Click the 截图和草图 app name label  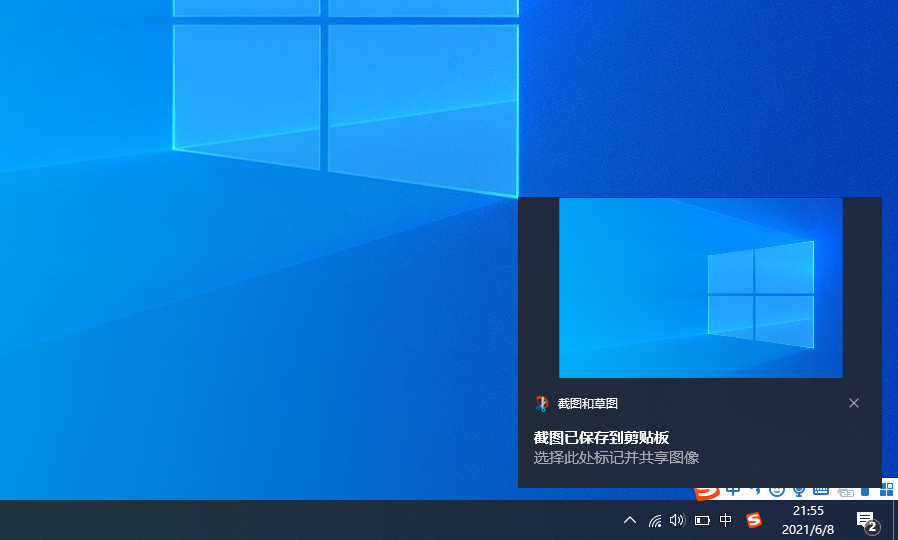588,404
